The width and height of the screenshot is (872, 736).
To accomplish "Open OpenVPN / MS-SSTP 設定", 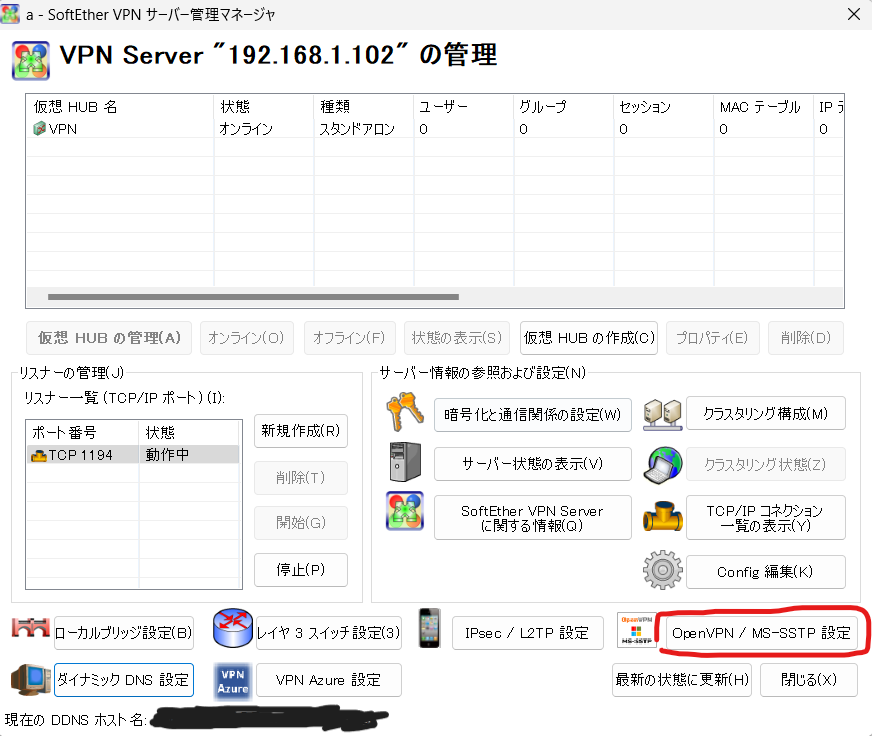I will pos(761,633).
